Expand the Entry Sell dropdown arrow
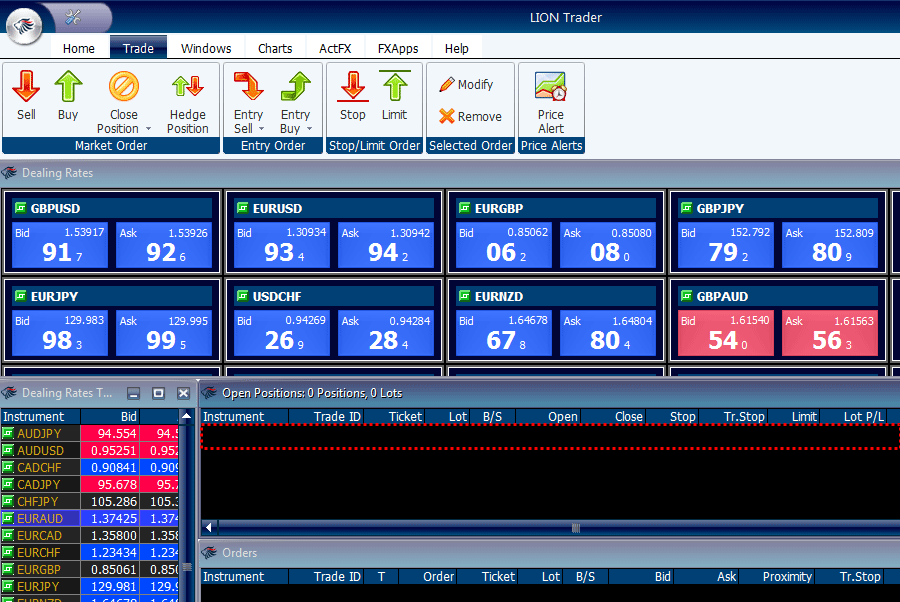Screen dimensions: 900x602 click(x=262, y=129)
